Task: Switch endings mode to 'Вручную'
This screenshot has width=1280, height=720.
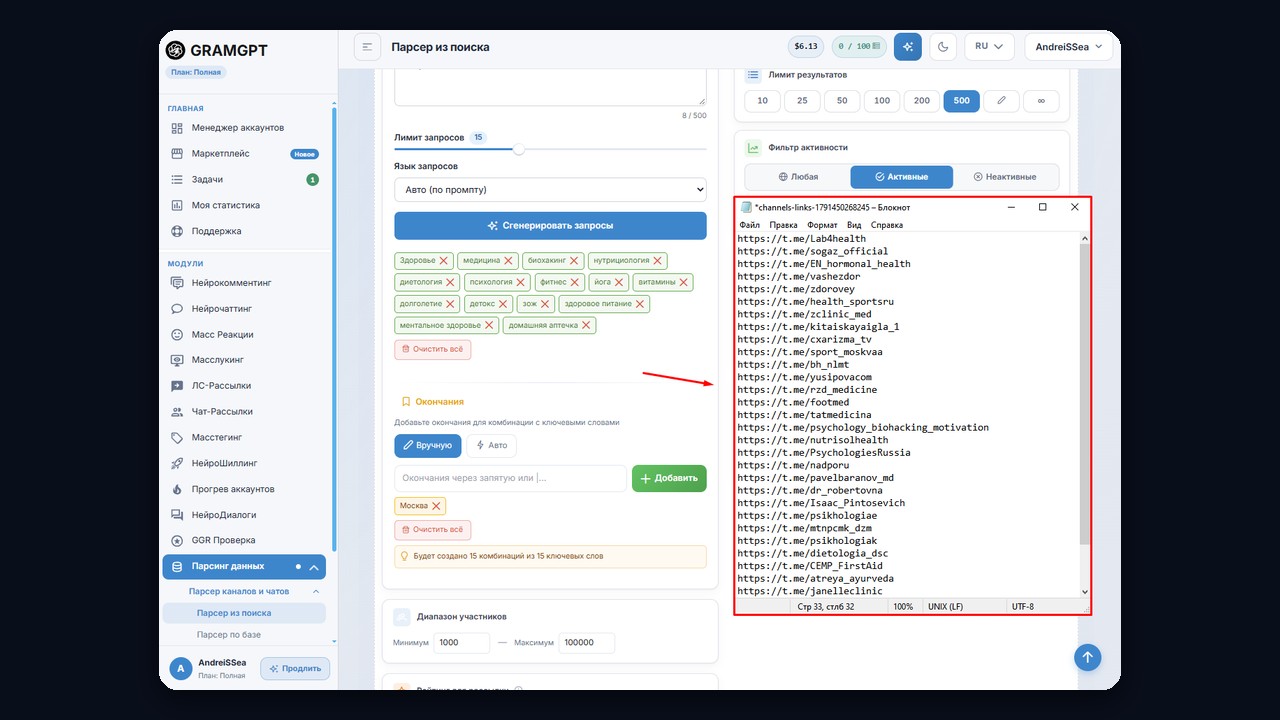Action: [x=427, y=445]
